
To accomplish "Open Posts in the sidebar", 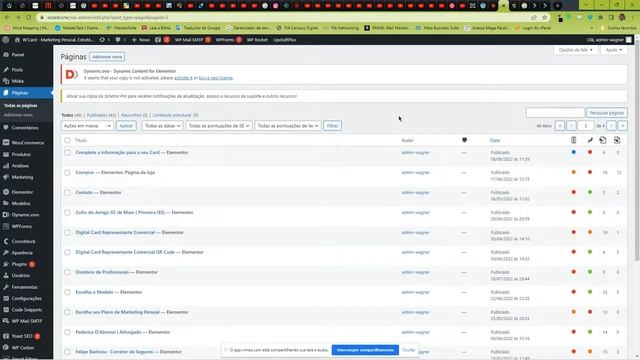I will (x=17, y=70).
